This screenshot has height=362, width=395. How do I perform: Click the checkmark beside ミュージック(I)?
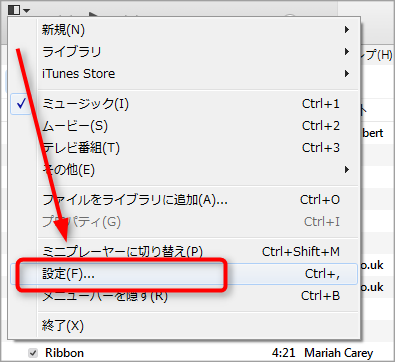(x=21, y=104)
